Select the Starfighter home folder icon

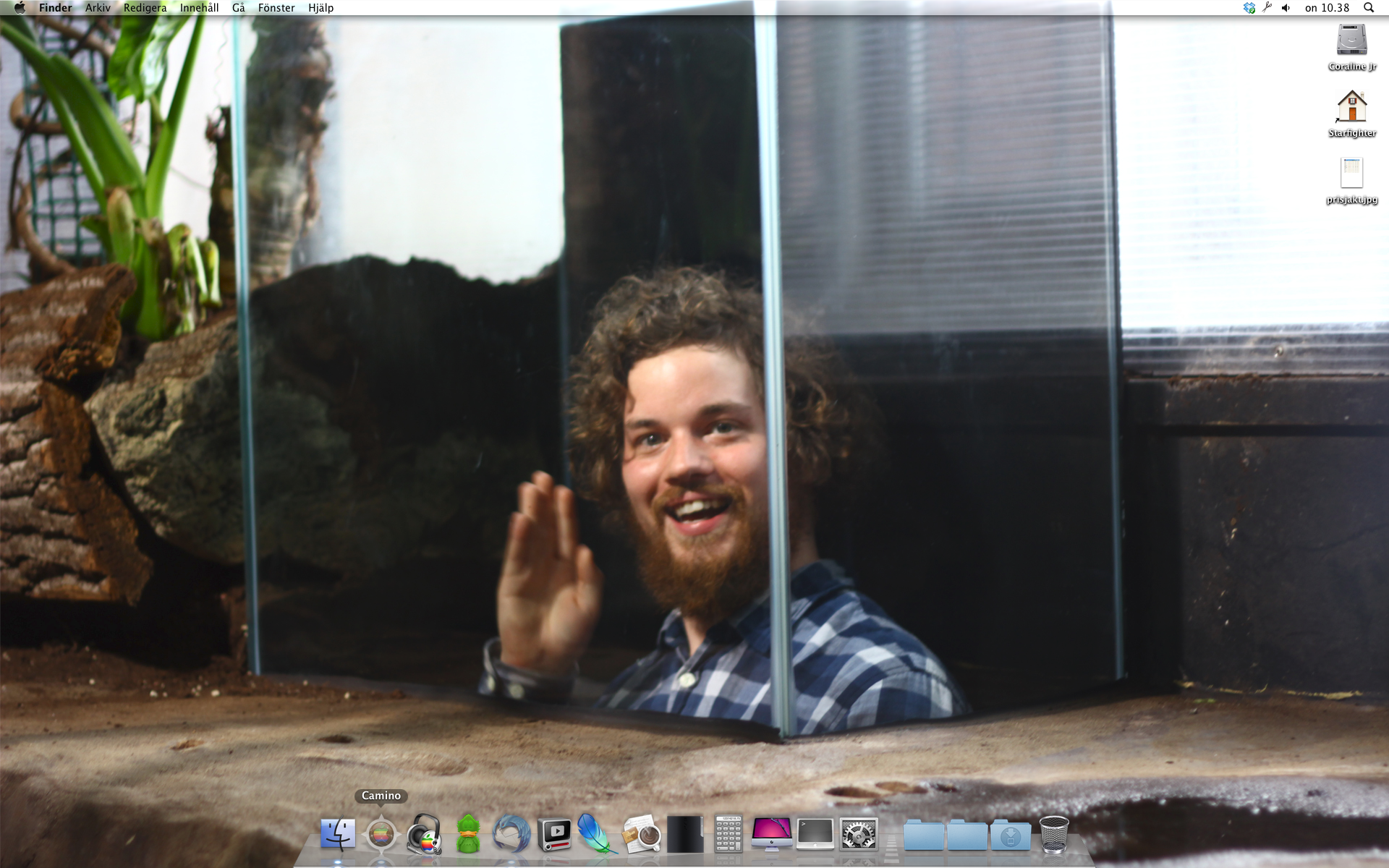(x=1351, y=107)
